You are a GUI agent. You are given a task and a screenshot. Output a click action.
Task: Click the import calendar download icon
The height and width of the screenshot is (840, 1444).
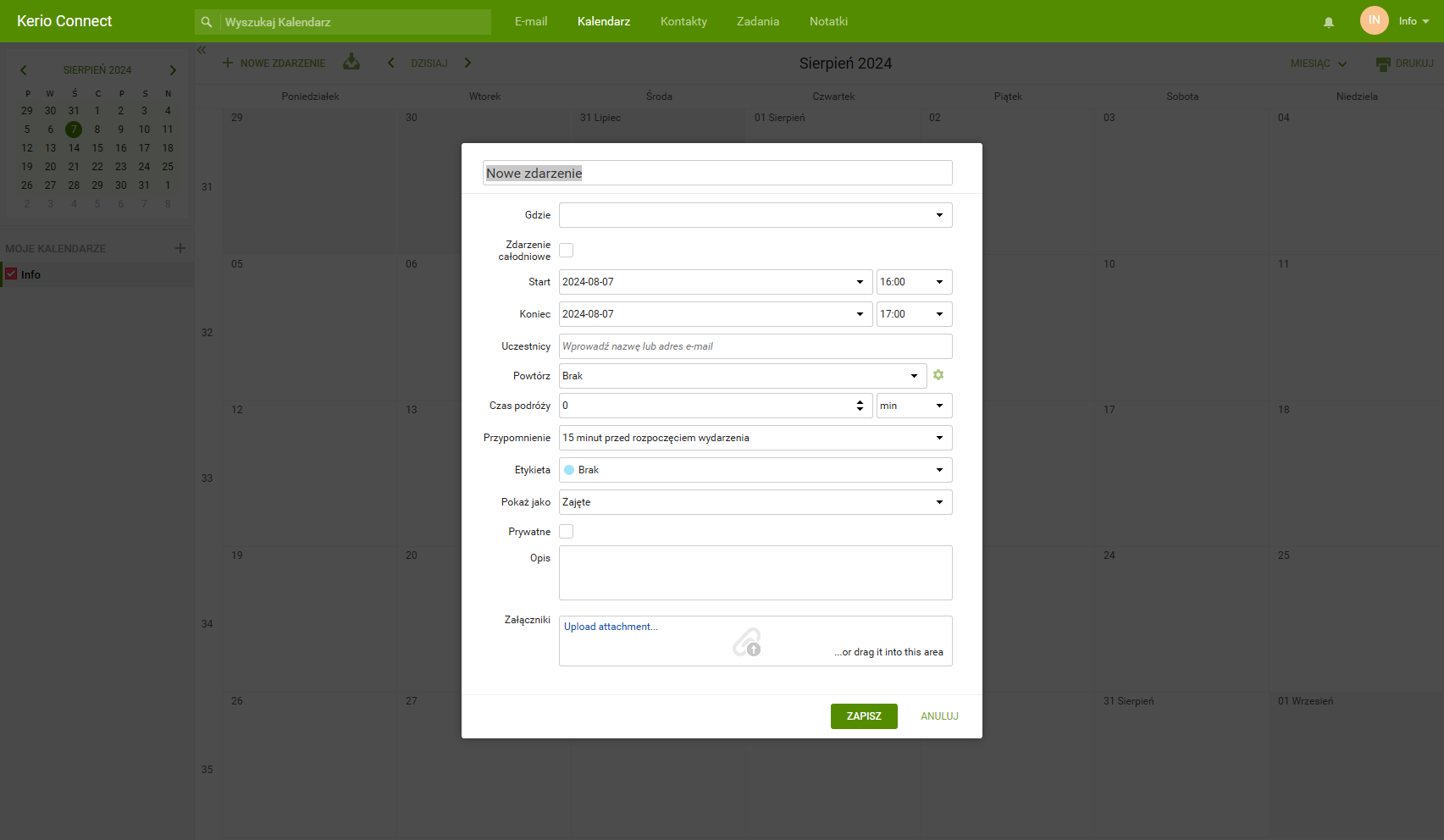(x=351, y=63)
